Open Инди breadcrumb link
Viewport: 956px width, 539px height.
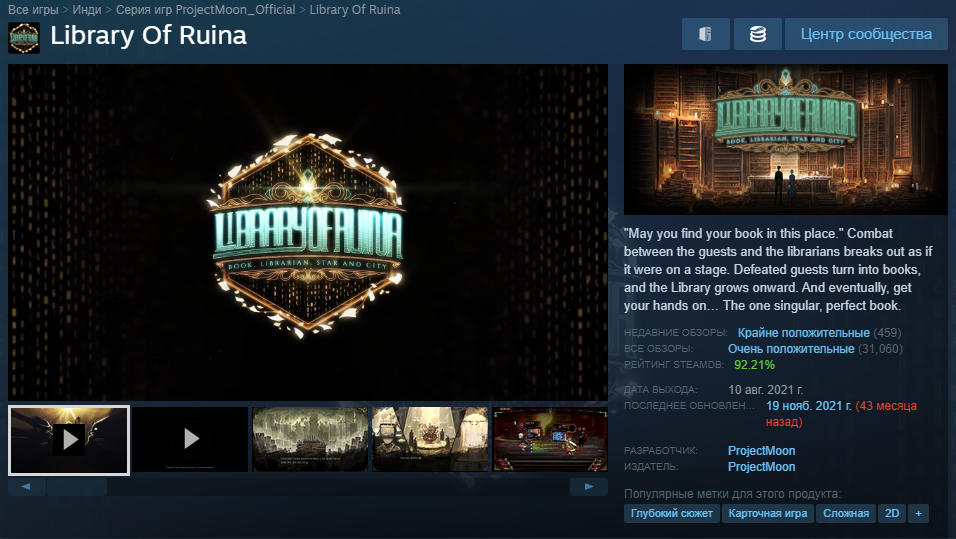87,10
